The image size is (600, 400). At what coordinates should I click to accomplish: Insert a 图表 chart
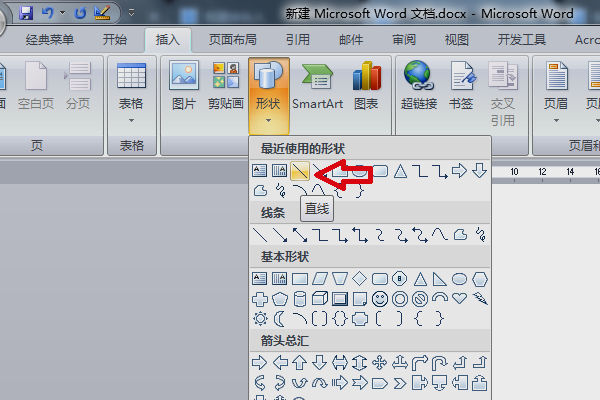(367, 86)
